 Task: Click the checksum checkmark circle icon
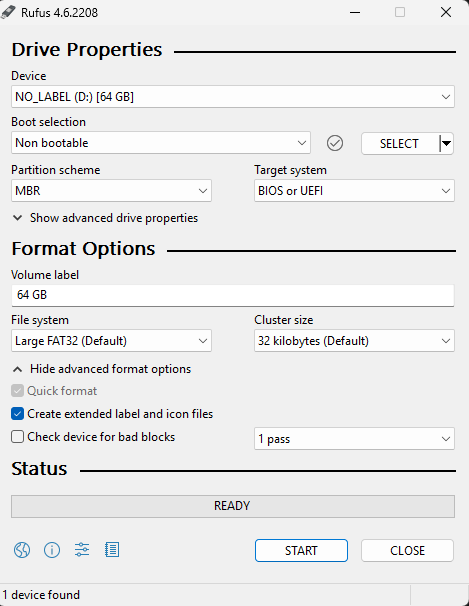[335, 143]
